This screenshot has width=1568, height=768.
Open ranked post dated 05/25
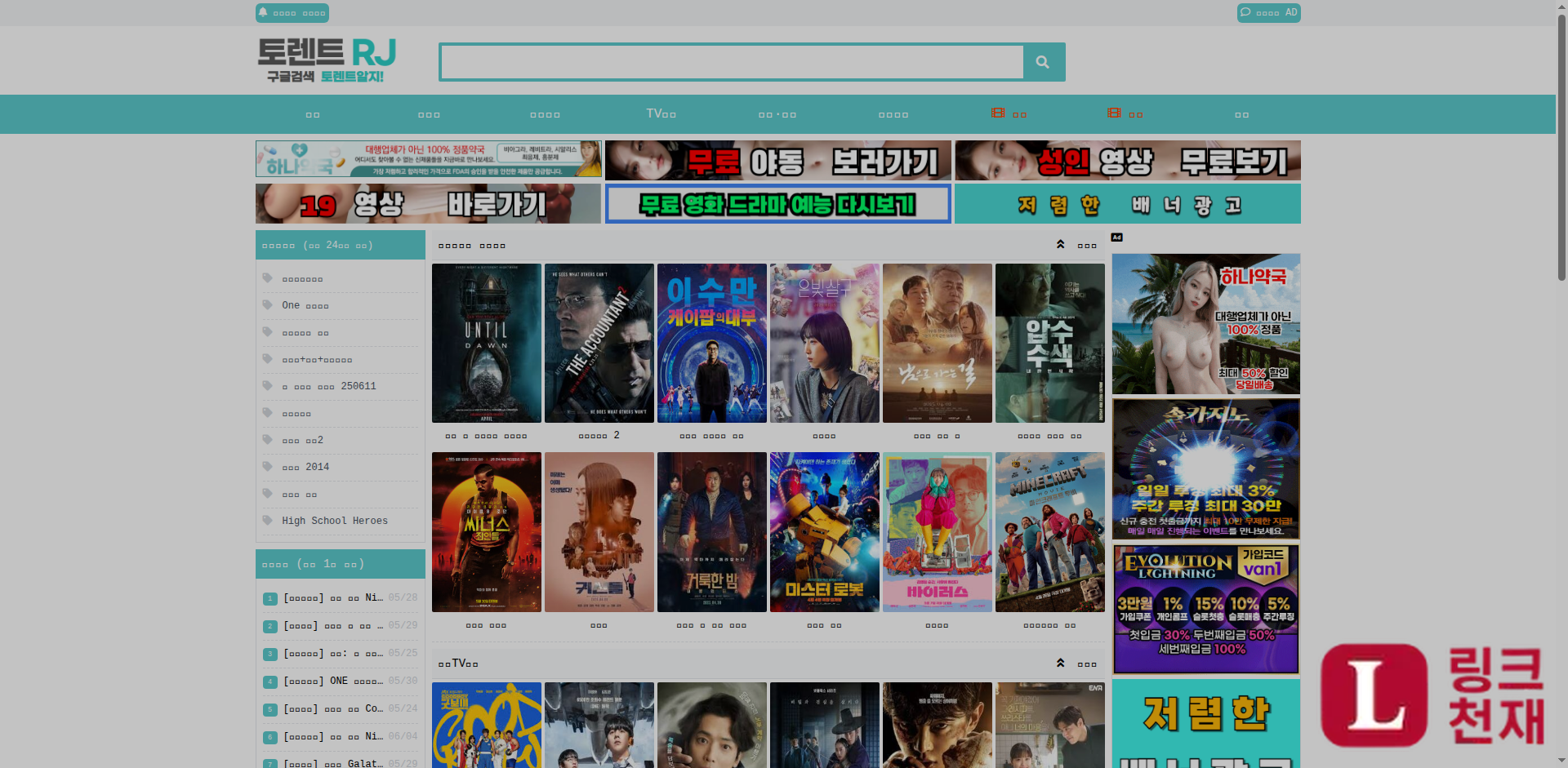point(333,654)
